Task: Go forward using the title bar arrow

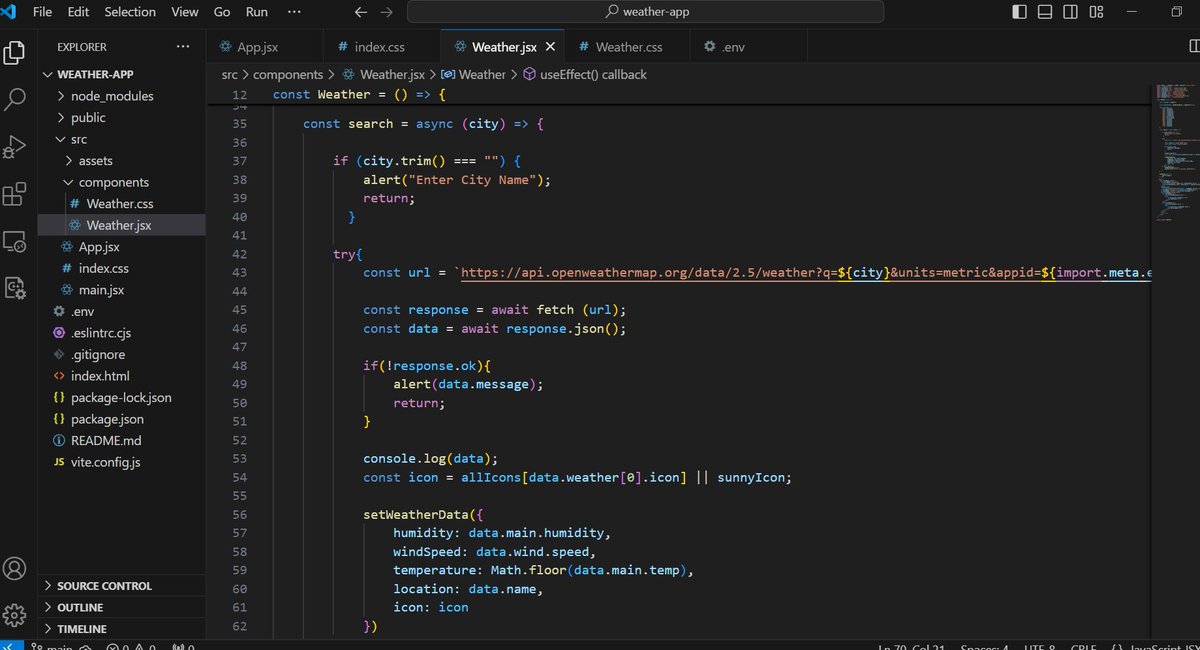Action: point(386,12)
